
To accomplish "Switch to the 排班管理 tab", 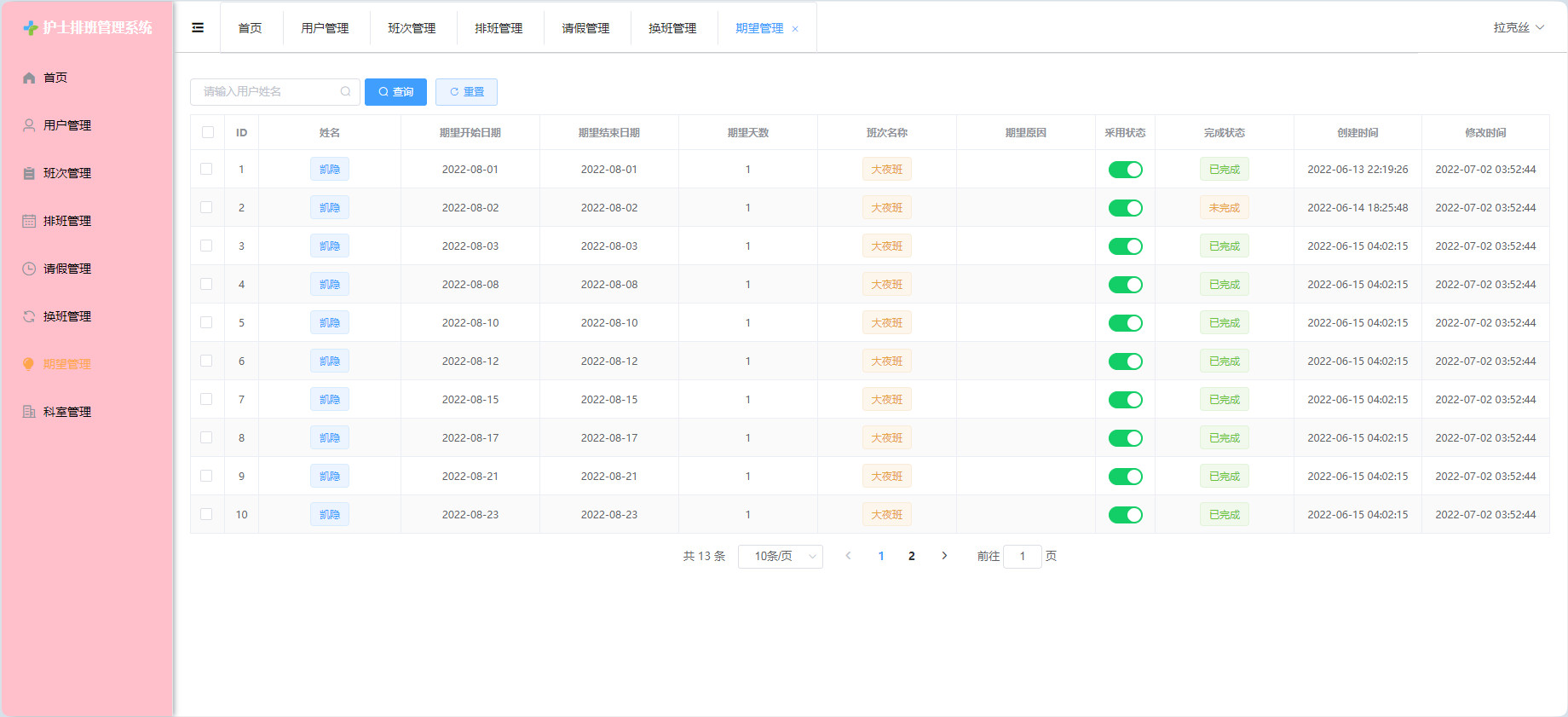I will click(x=499, y=28).
